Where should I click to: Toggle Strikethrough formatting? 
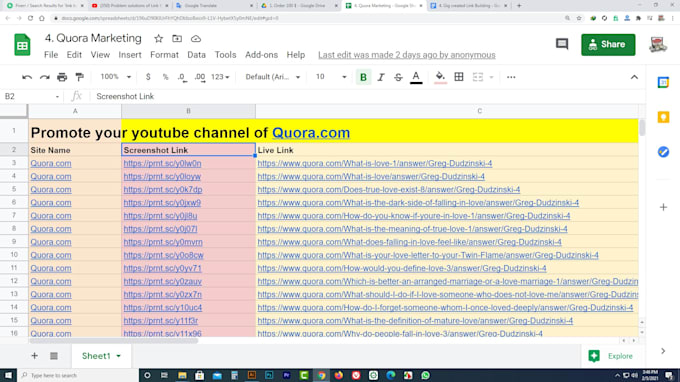(x=398, y=77)
